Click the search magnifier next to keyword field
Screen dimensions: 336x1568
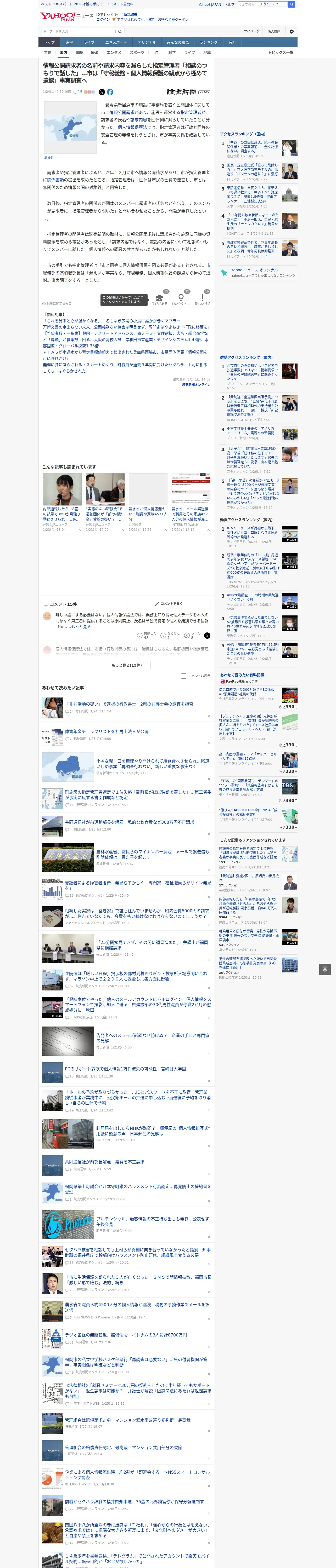(120, 31)
